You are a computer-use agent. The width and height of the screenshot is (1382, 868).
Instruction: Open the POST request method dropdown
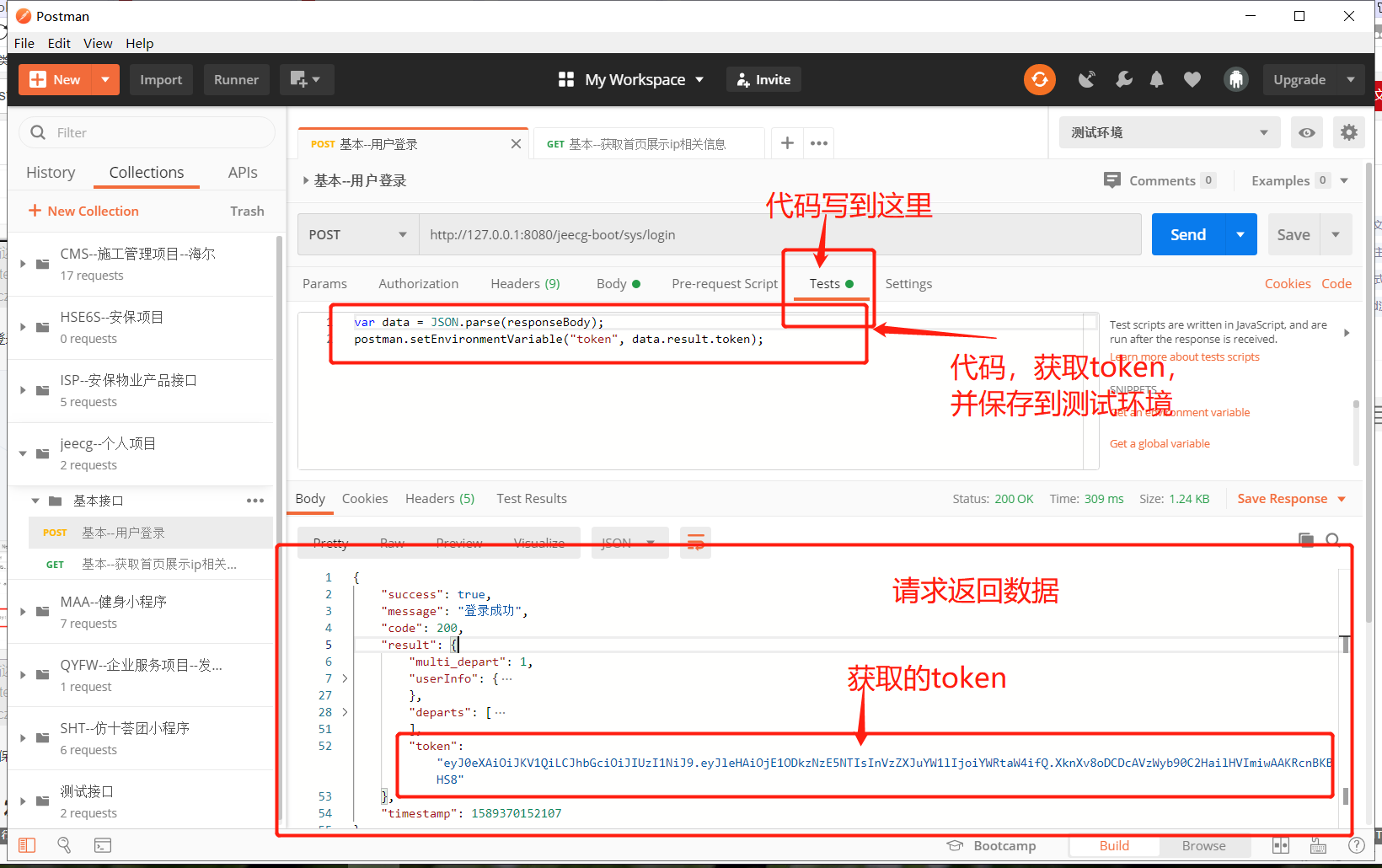357,234
